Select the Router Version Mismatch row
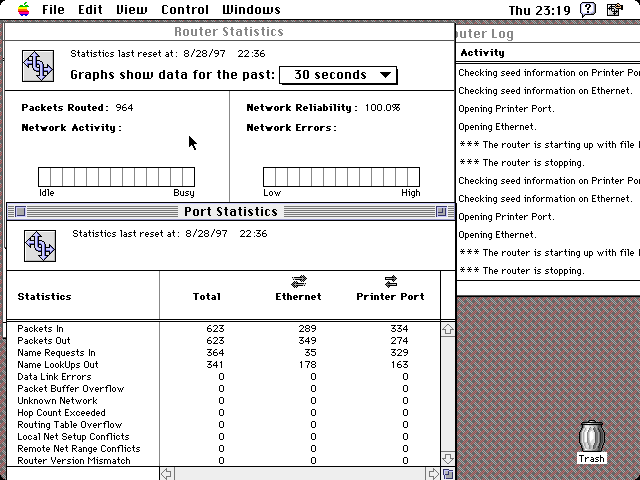This screenshot has width=640, height=480. 74,461
